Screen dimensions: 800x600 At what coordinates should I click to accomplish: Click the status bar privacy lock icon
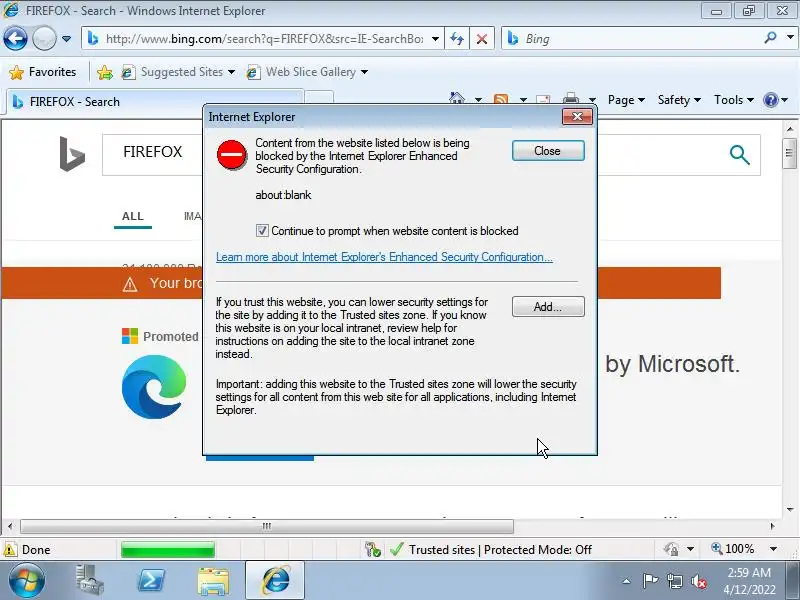click(x=671, y=549)
